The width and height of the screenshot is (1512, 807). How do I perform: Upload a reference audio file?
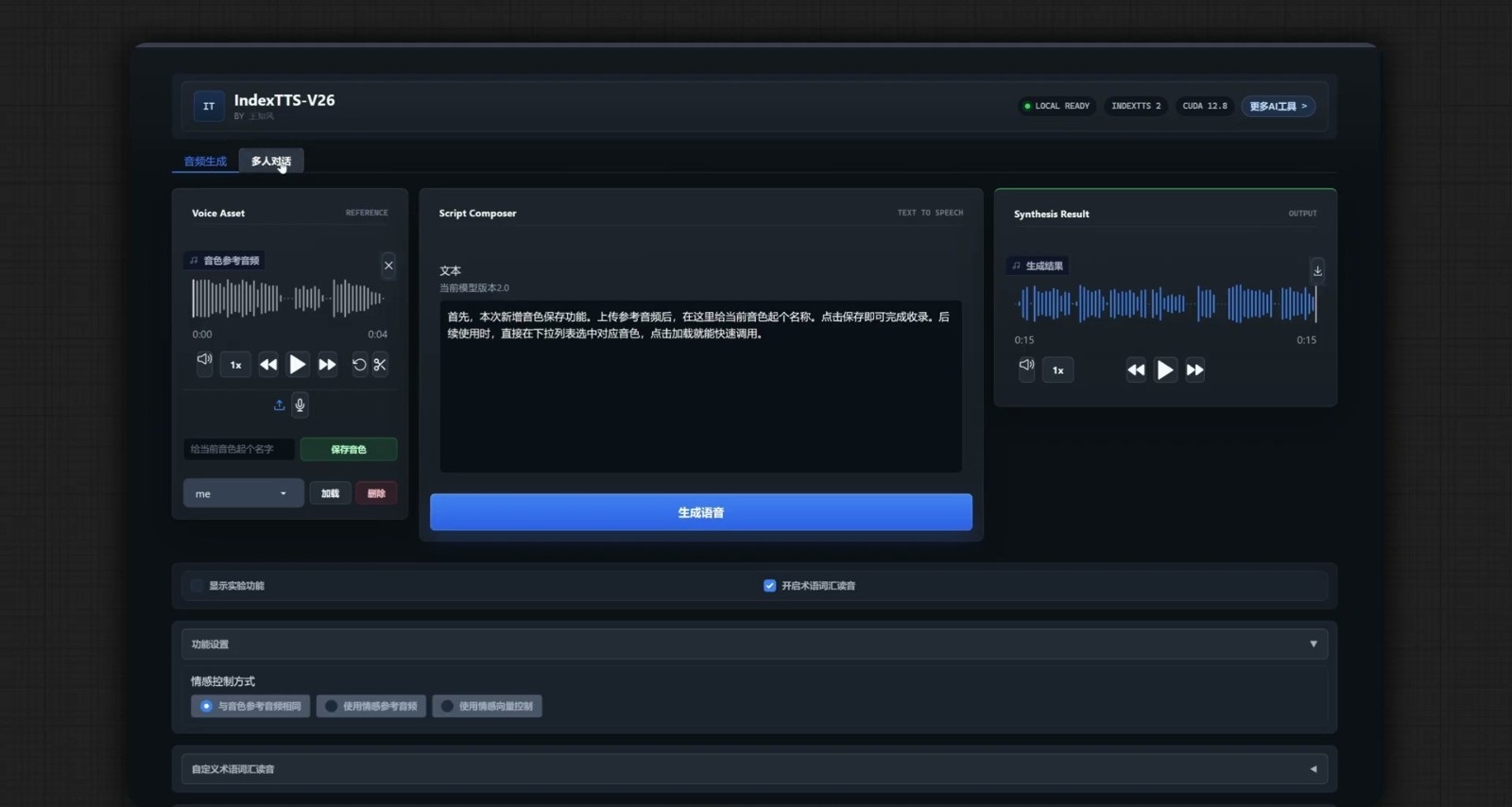[x=279, y=405]
